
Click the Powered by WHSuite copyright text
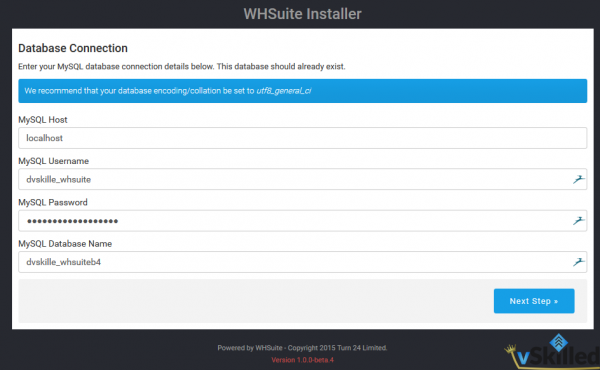302,348
